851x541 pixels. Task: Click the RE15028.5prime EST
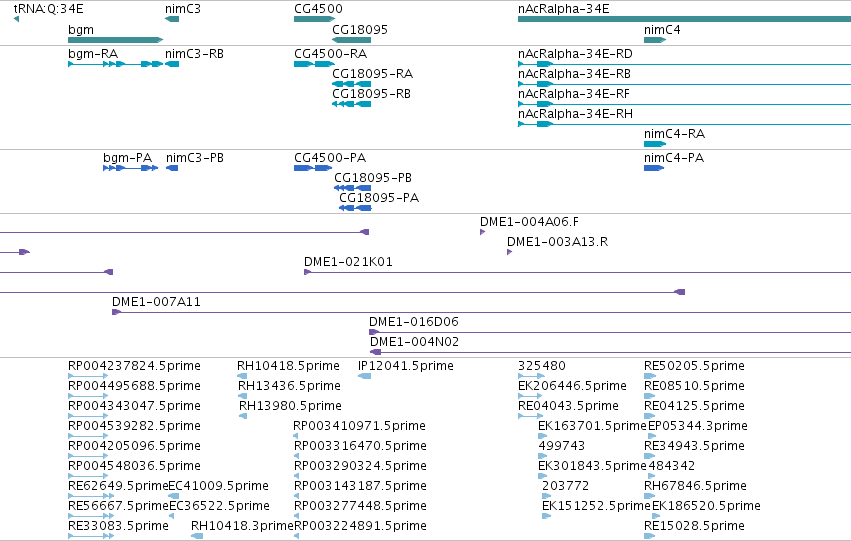click(x=650, y=536)
